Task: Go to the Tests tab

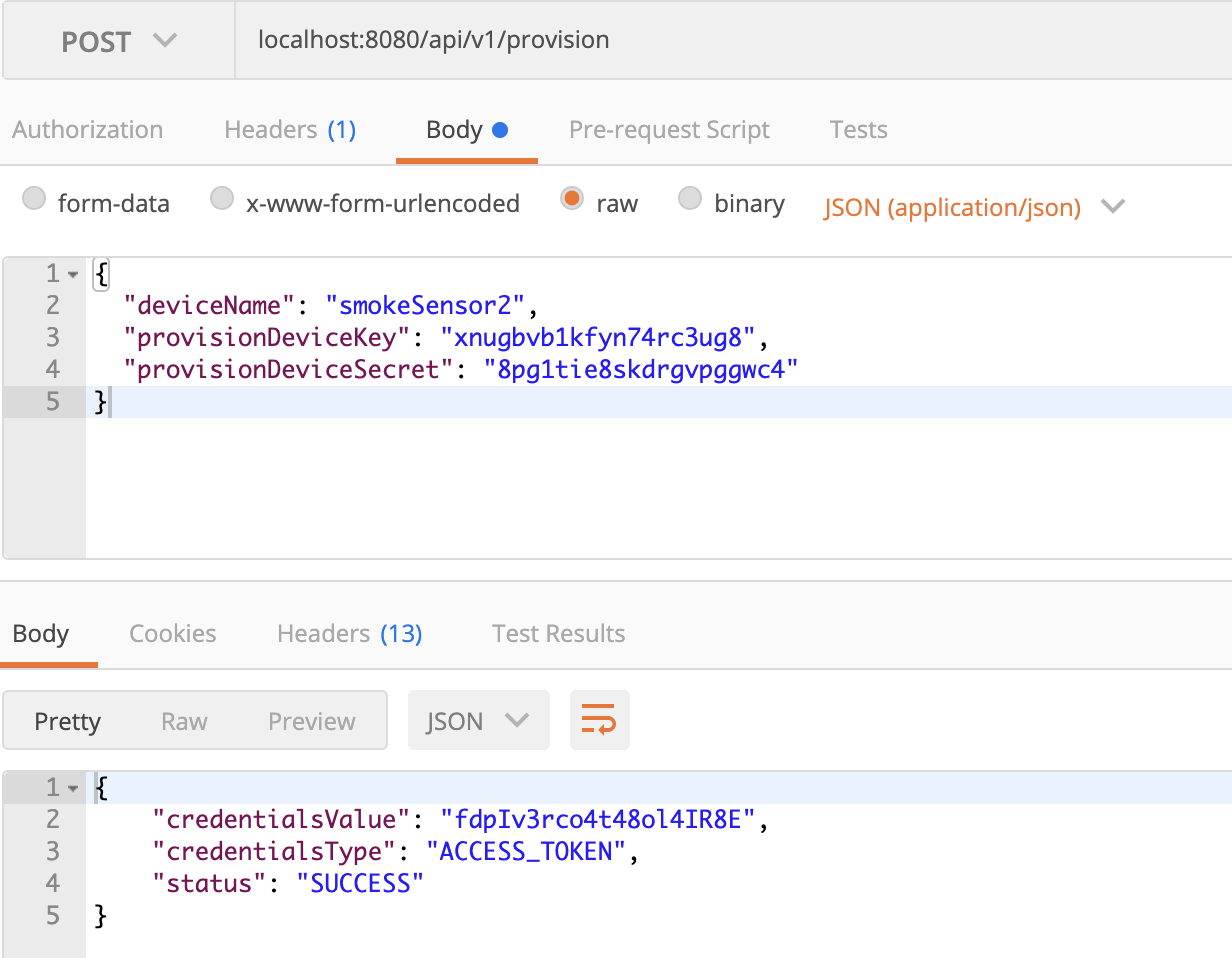Action: [858, 130]
